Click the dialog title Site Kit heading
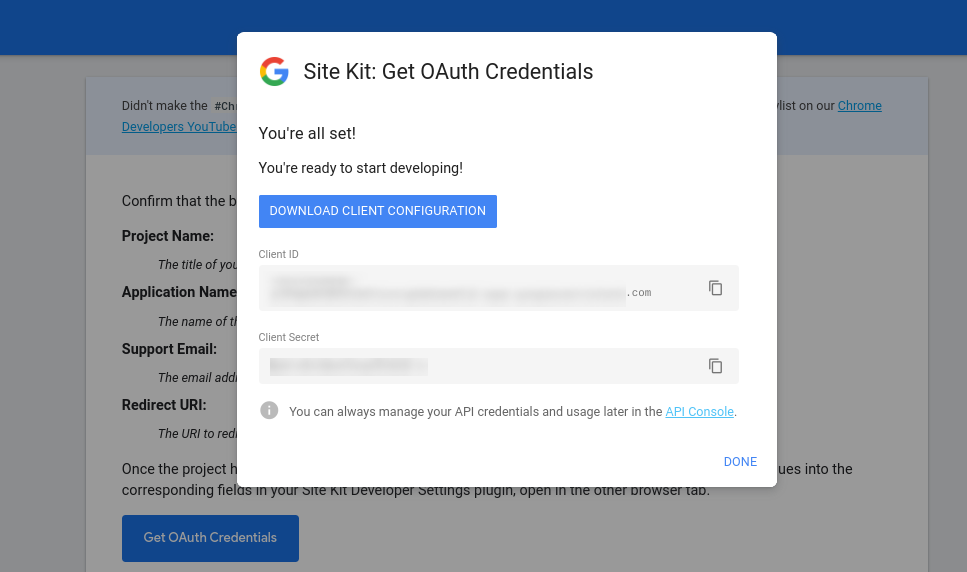The height and width of the screenshot is (572, 967). (448, 72)
